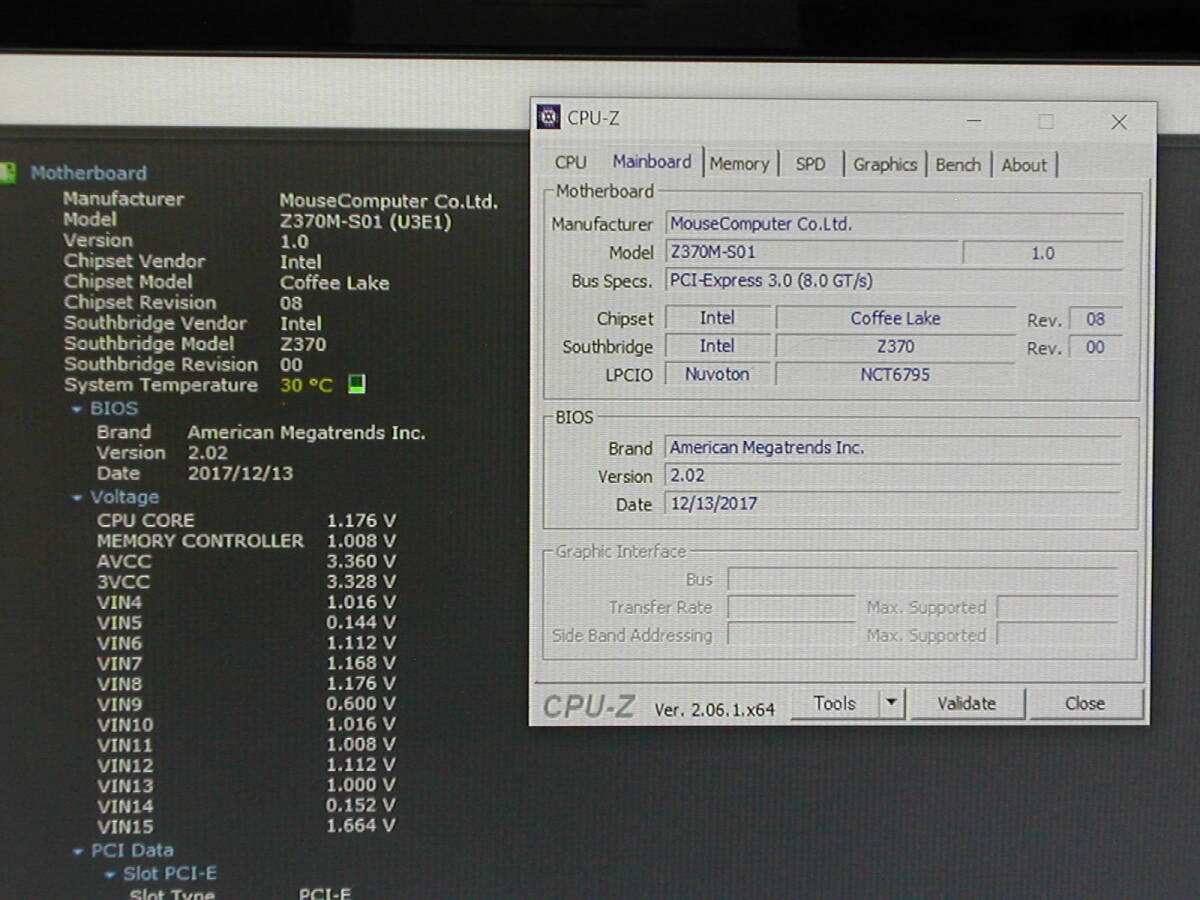The width and height of the screenshot is (1200, 900).
Task: Open the SPD tab
Action: coord(810,164)
